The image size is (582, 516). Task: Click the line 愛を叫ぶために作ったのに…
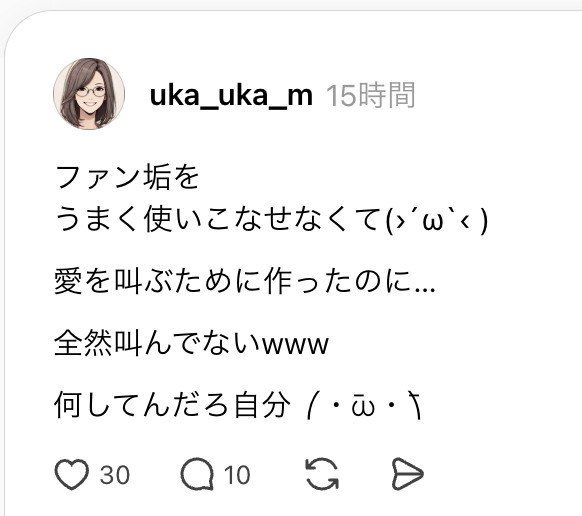(x=245, y=281)
